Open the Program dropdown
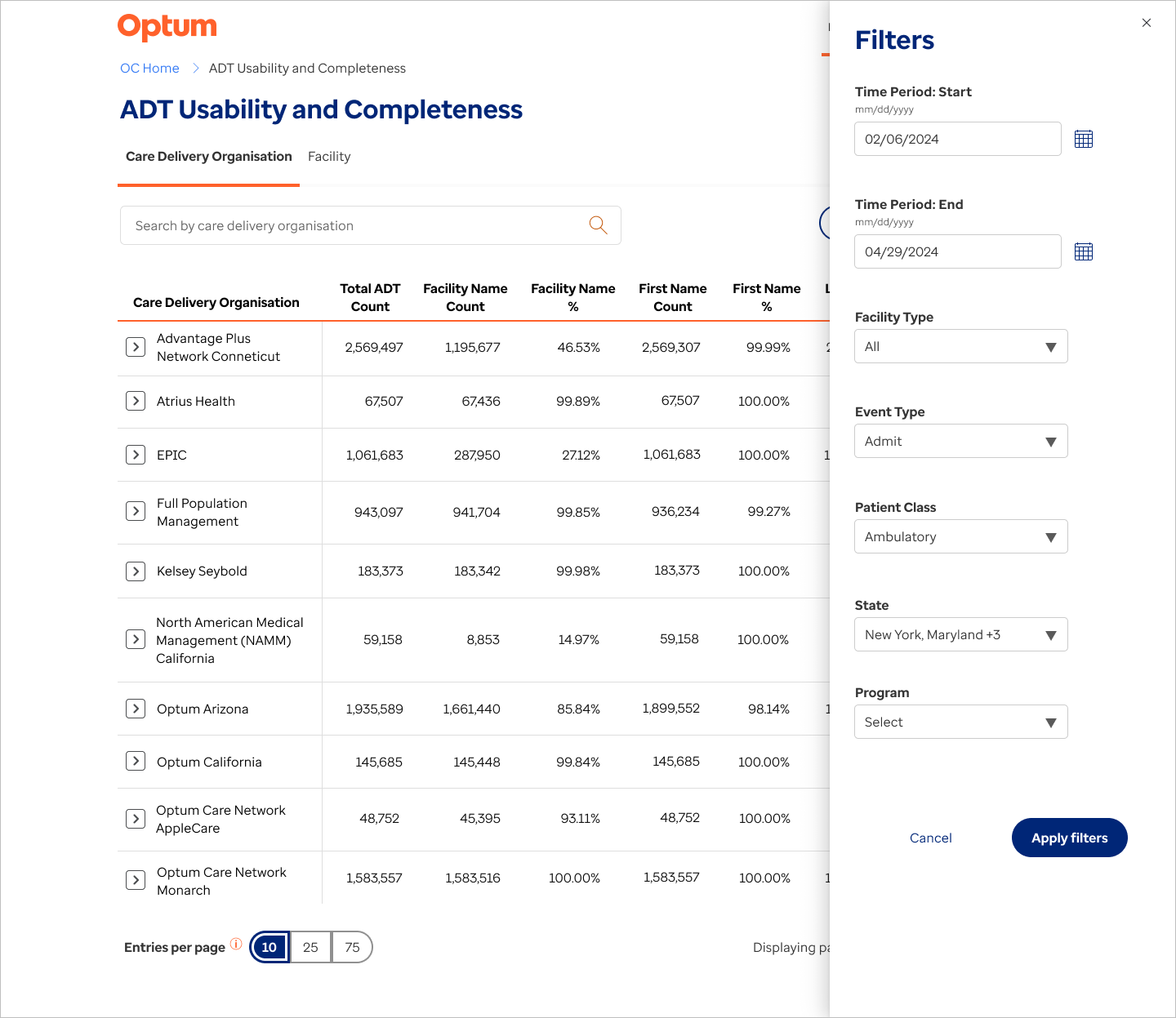This screenshot has width=1176, height=1018. (961, 722)
